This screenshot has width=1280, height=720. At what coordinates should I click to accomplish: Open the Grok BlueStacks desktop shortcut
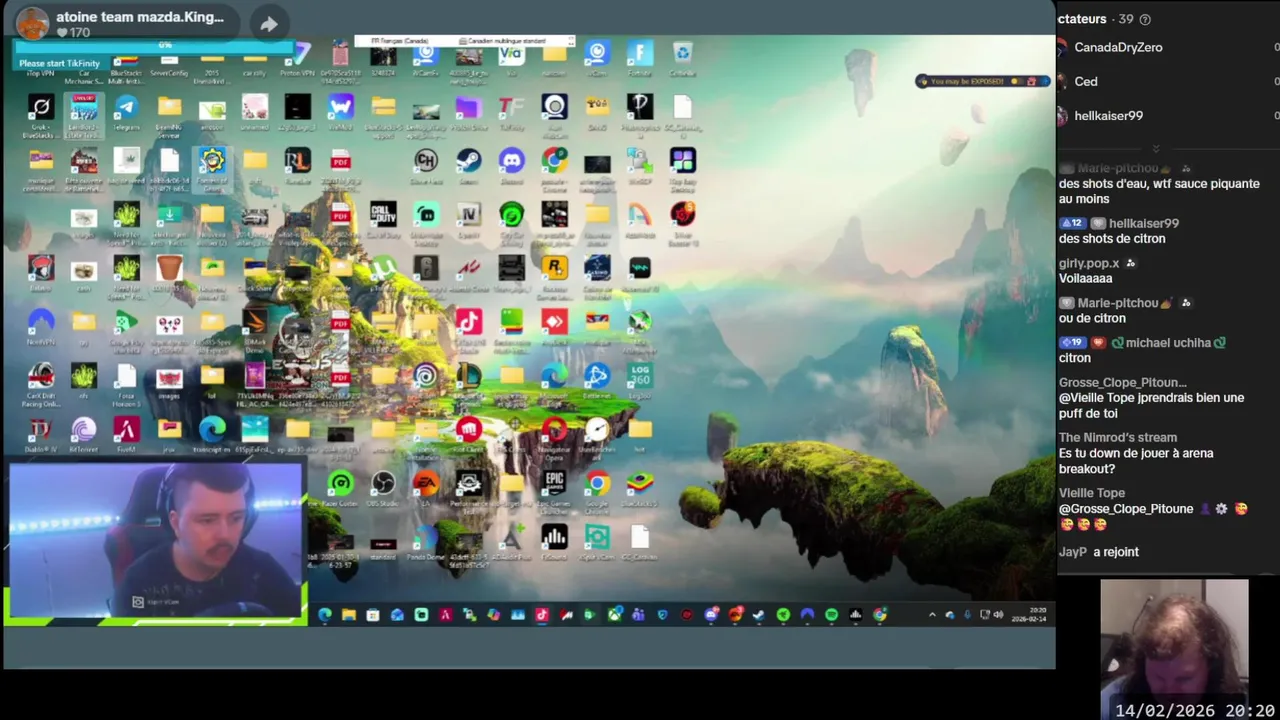(x=41, y=106)
